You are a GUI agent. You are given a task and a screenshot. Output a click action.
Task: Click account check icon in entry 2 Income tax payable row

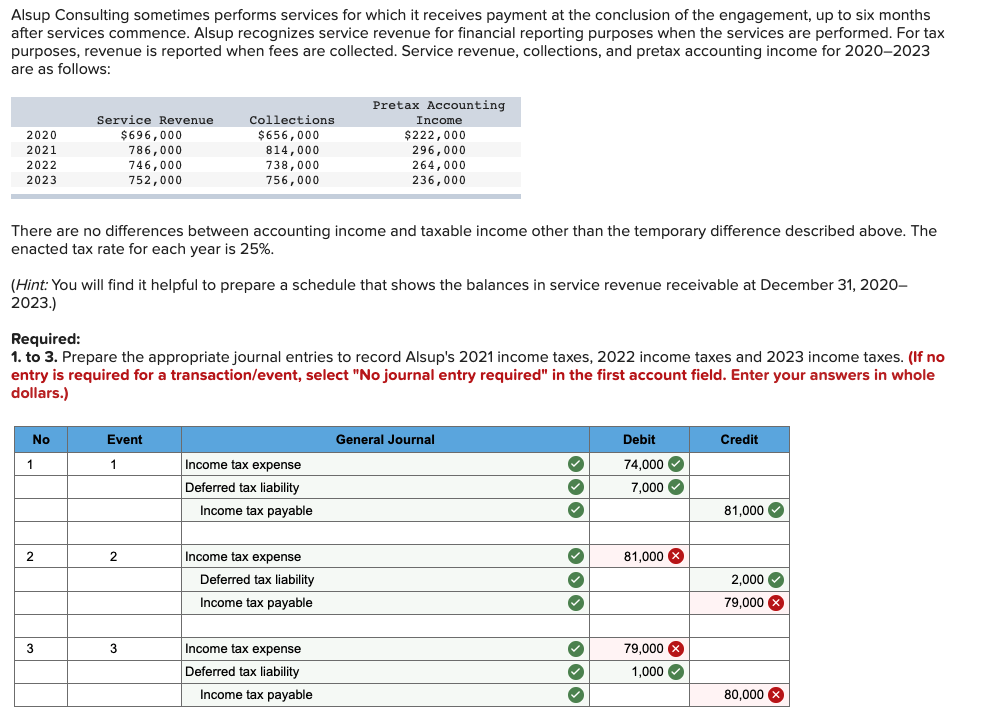coord(575,603)
